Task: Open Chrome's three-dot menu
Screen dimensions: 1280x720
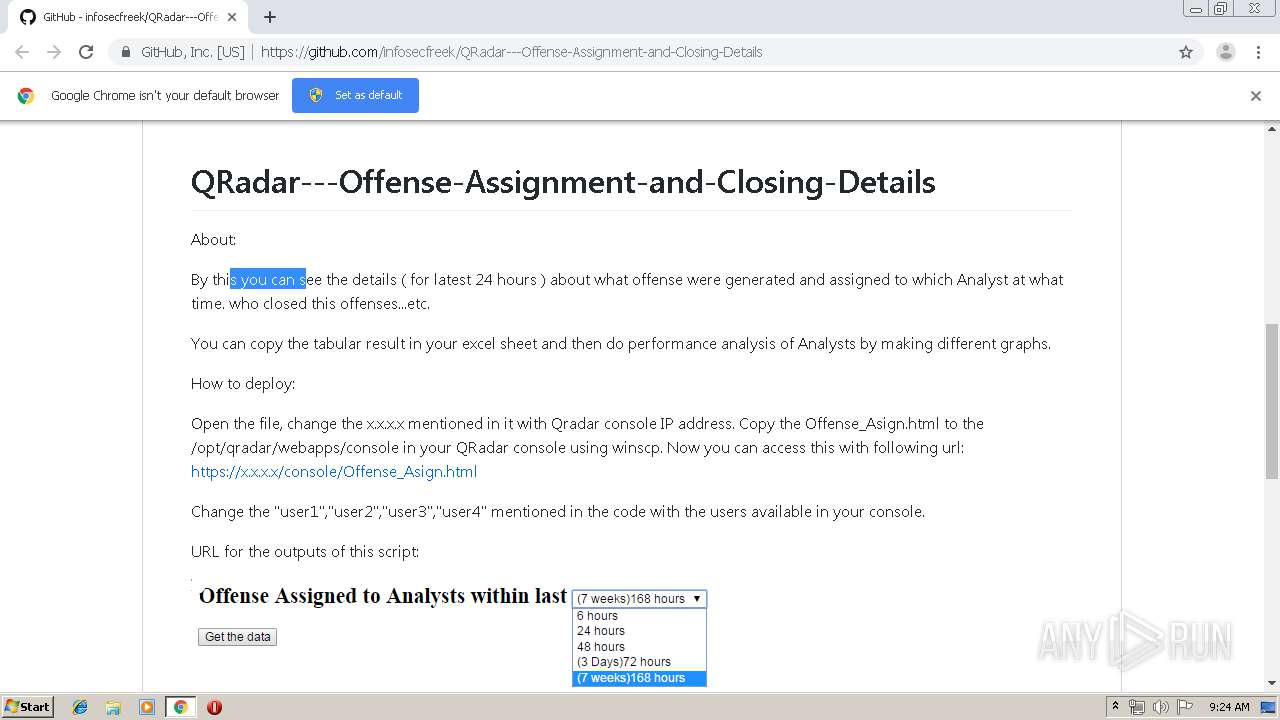Action: point(1258,52)
